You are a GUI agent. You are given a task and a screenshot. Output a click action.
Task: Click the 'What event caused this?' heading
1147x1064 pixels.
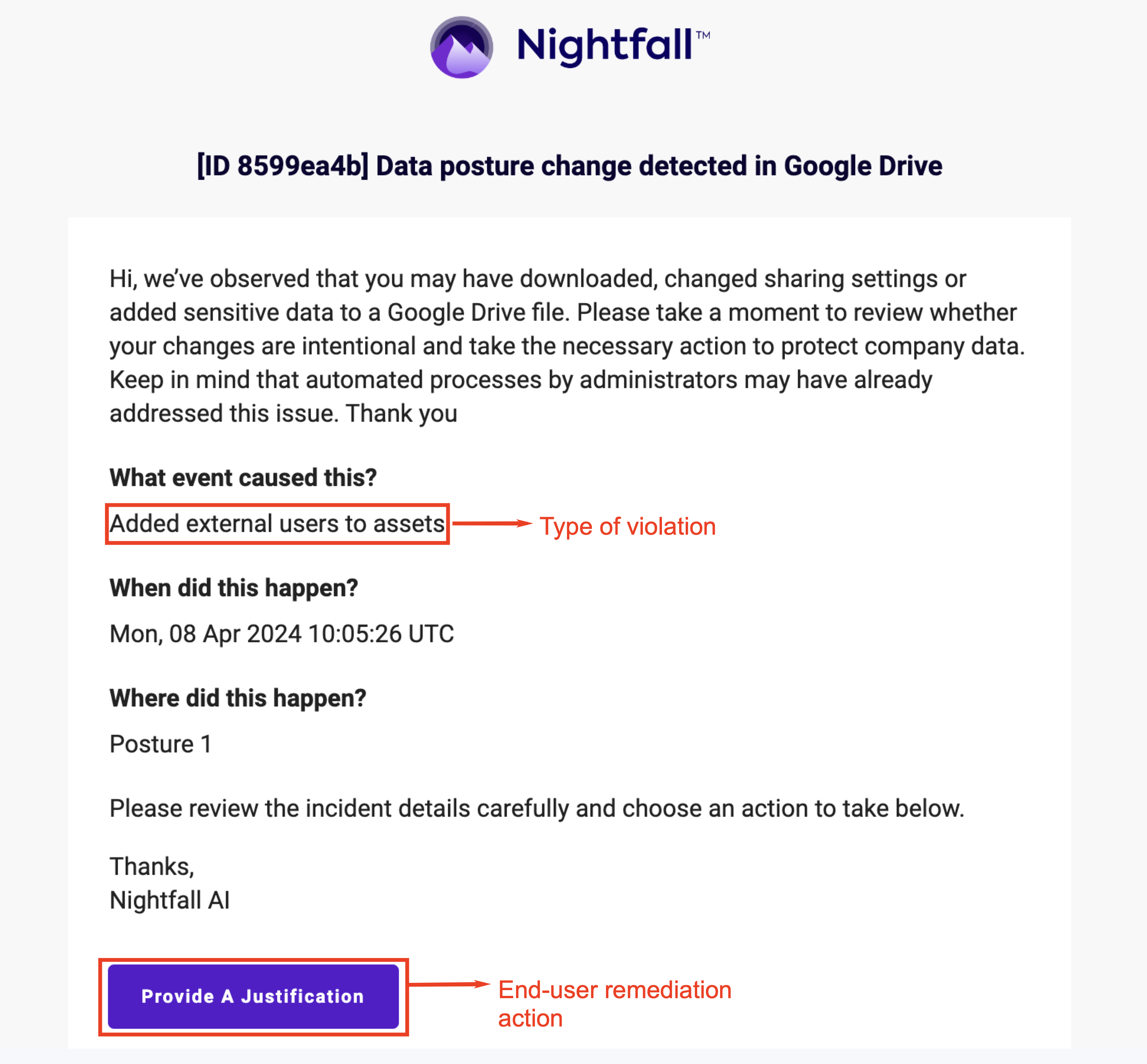[x=243, y=477]
